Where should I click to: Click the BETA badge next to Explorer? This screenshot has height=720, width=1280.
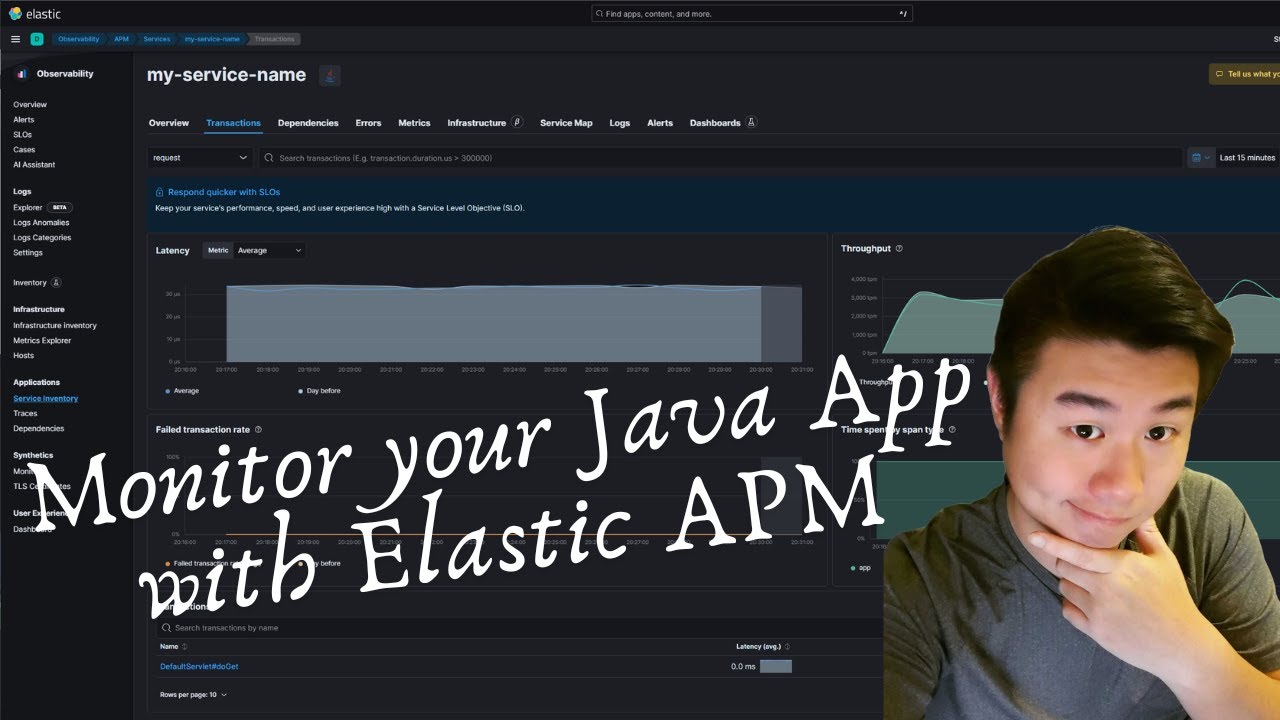tap(59, 207)
